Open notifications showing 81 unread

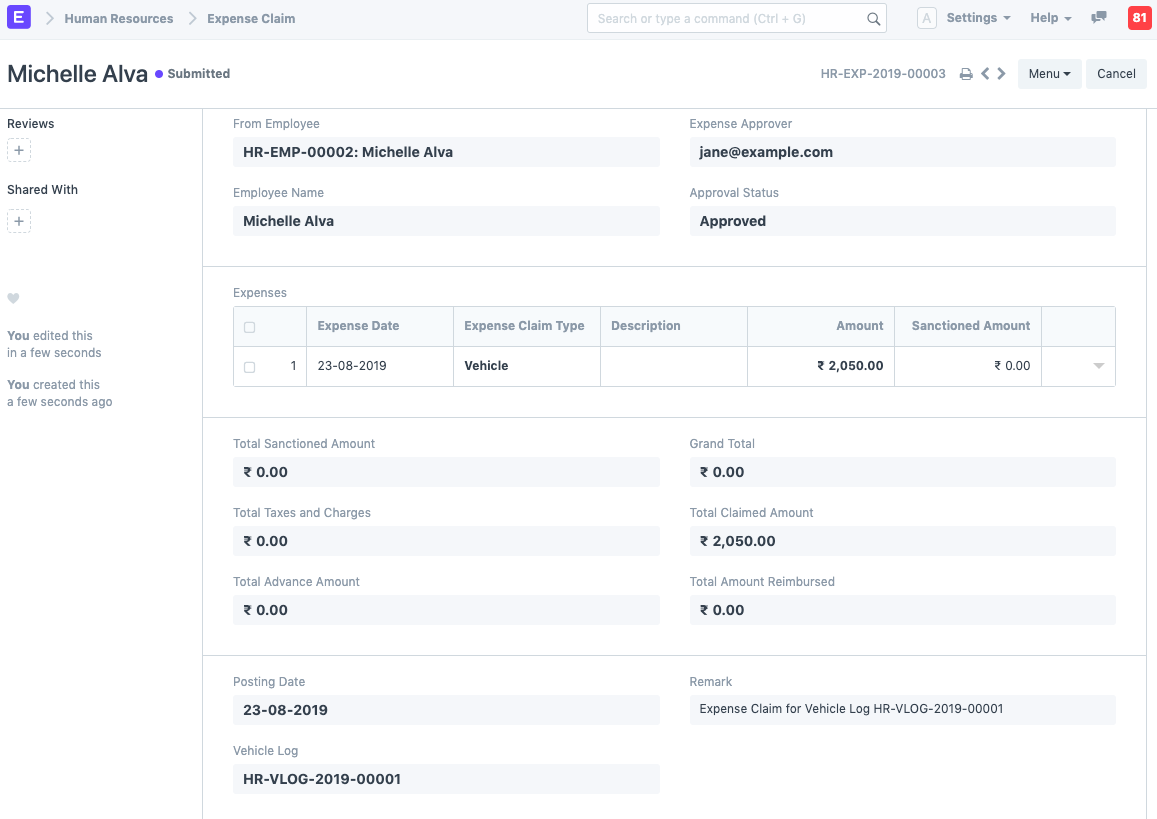(1139, 18)
